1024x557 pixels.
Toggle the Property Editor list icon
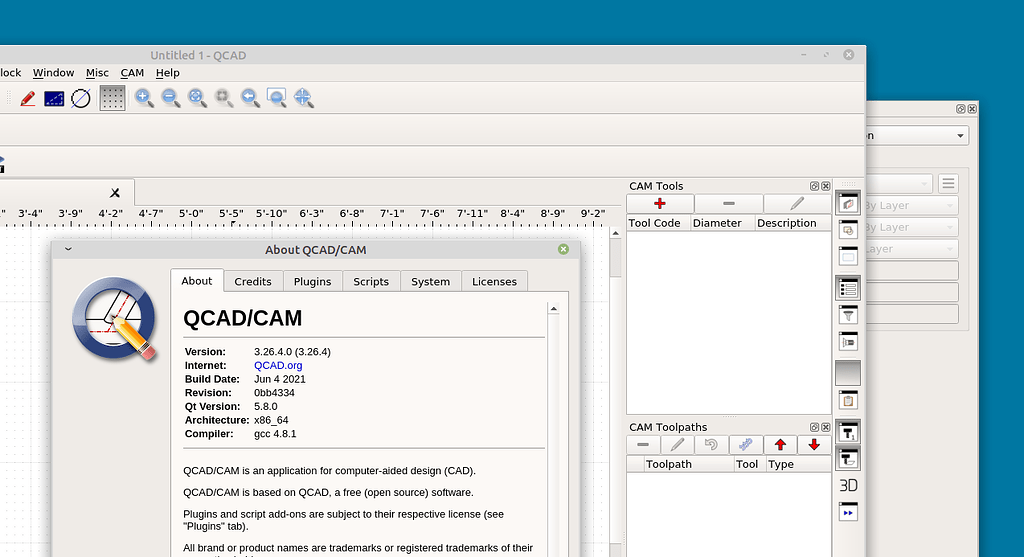pyautogui.click(x=848, y=288)
